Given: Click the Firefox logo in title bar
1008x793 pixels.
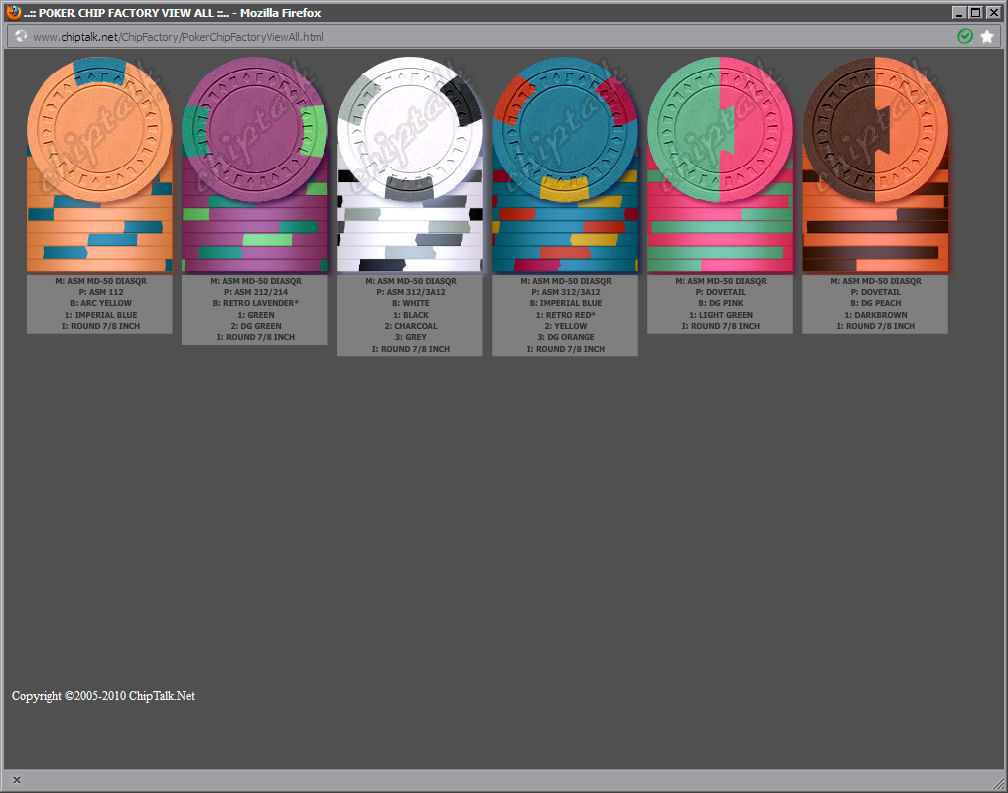Looking at the screenshot, I should 13,12.
